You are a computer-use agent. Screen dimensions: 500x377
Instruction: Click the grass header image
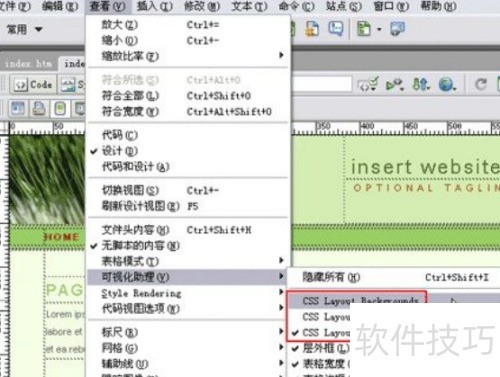pos(47,180)
